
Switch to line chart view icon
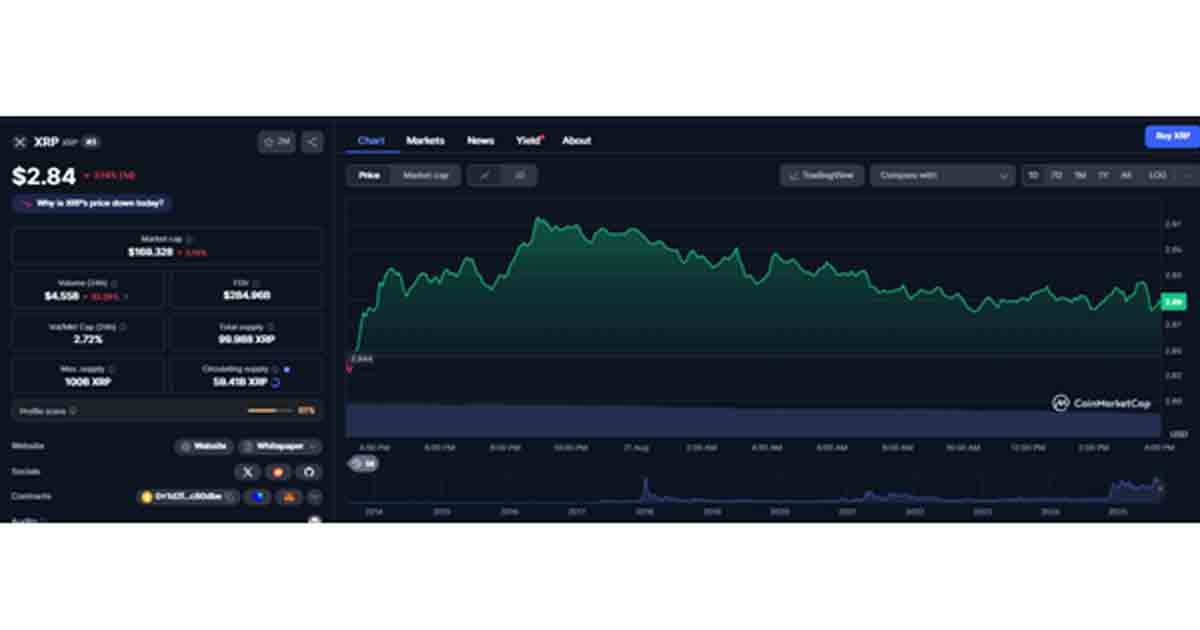pyautogui.click(x=485, y=176)
